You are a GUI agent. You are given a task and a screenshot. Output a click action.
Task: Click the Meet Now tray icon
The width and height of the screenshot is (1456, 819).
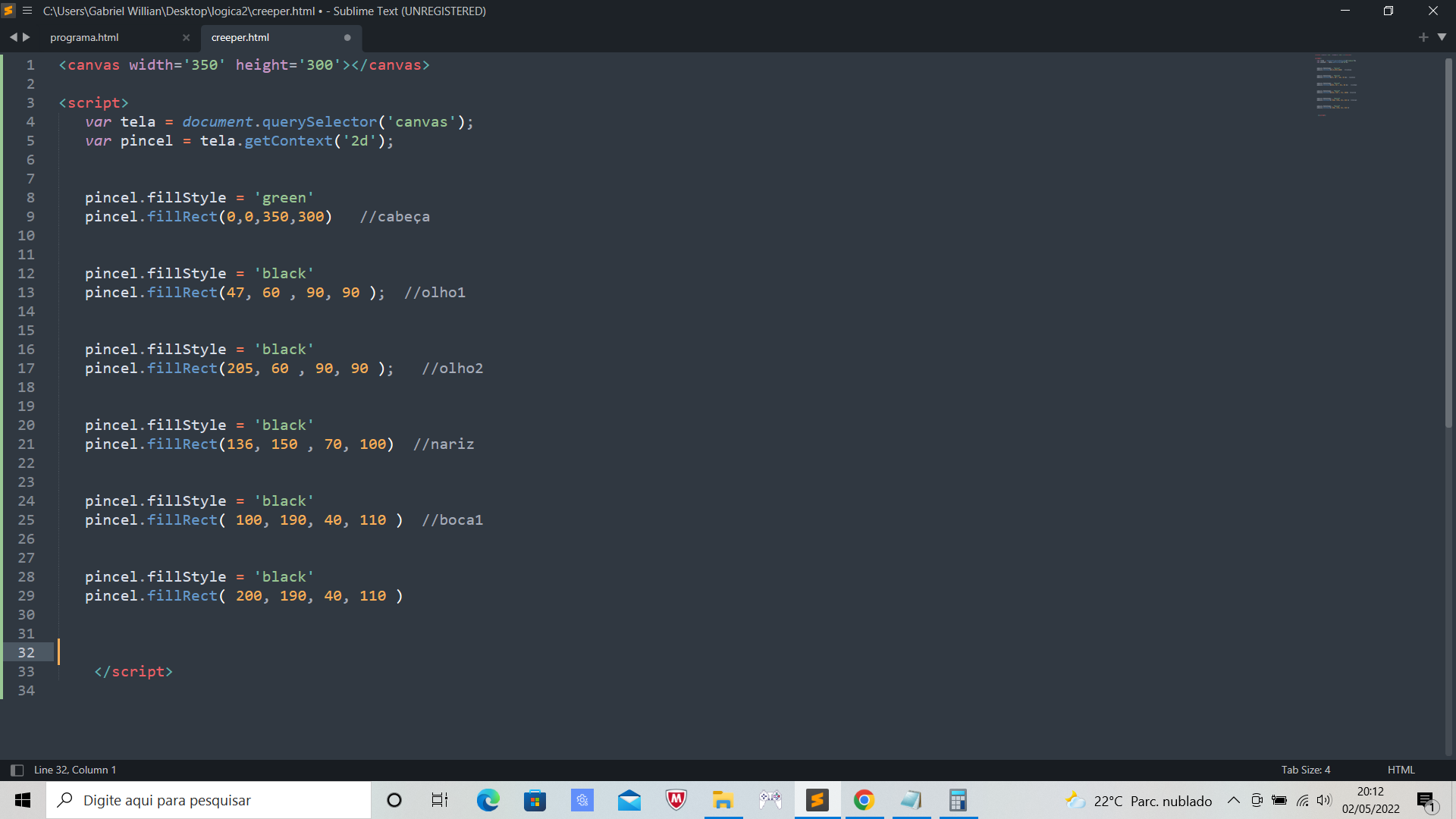point(1257,800)
